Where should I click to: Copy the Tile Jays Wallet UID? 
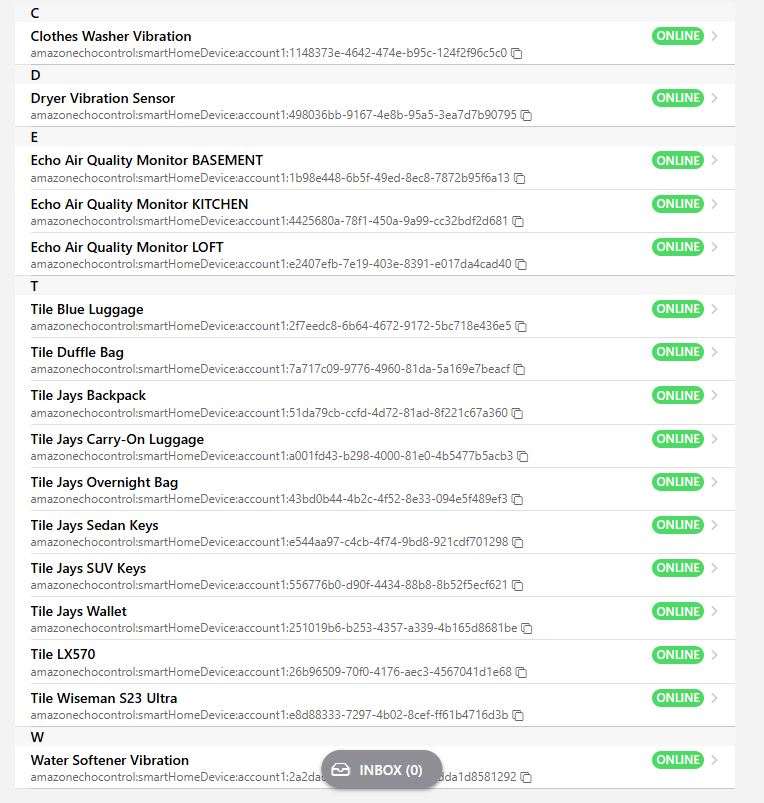527,629
